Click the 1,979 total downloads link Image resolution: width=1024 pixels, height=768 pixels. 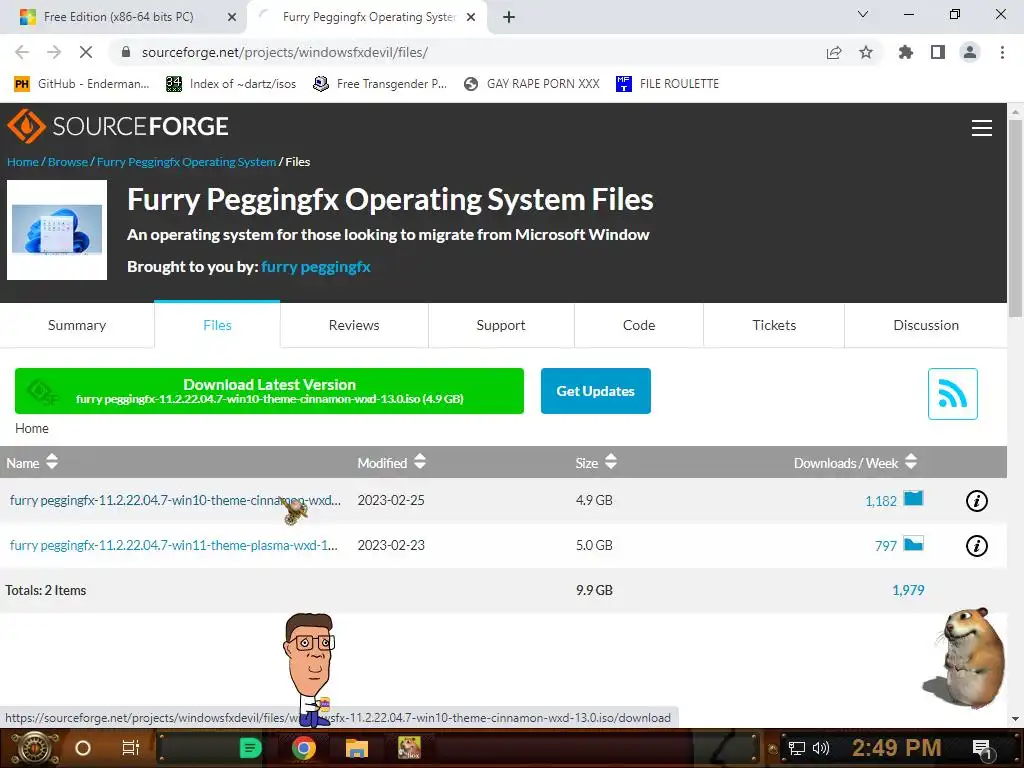click(908, 590)
